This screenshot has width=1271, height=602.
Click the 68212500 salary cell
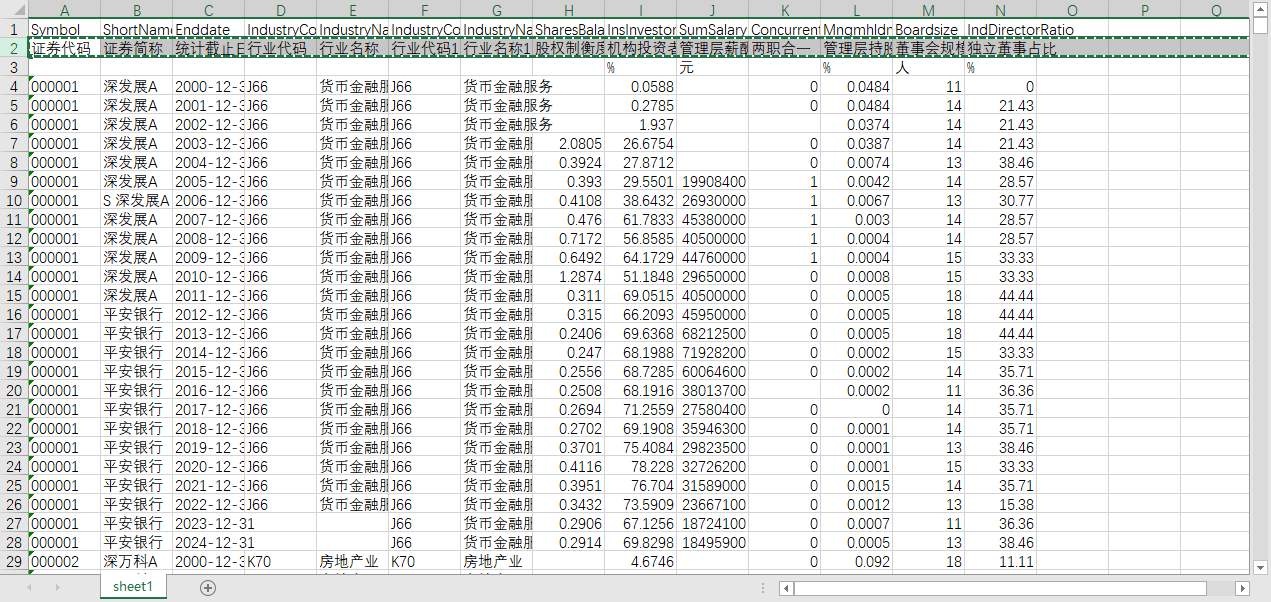pos(712,334)
